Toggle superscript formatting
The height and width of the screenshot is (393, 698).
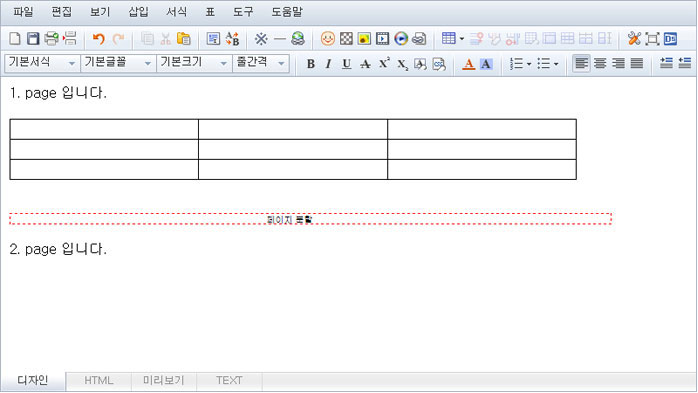[384, 64]
